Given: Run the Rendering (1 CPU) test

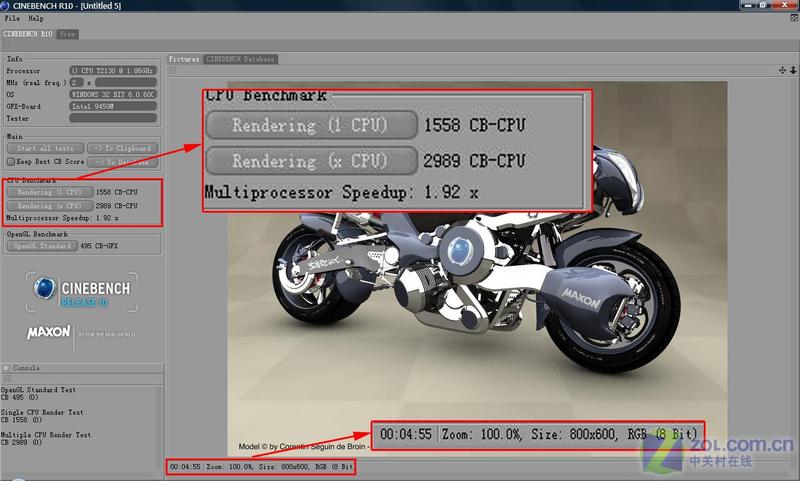Looking at the screenshot, I should (50, 192).
